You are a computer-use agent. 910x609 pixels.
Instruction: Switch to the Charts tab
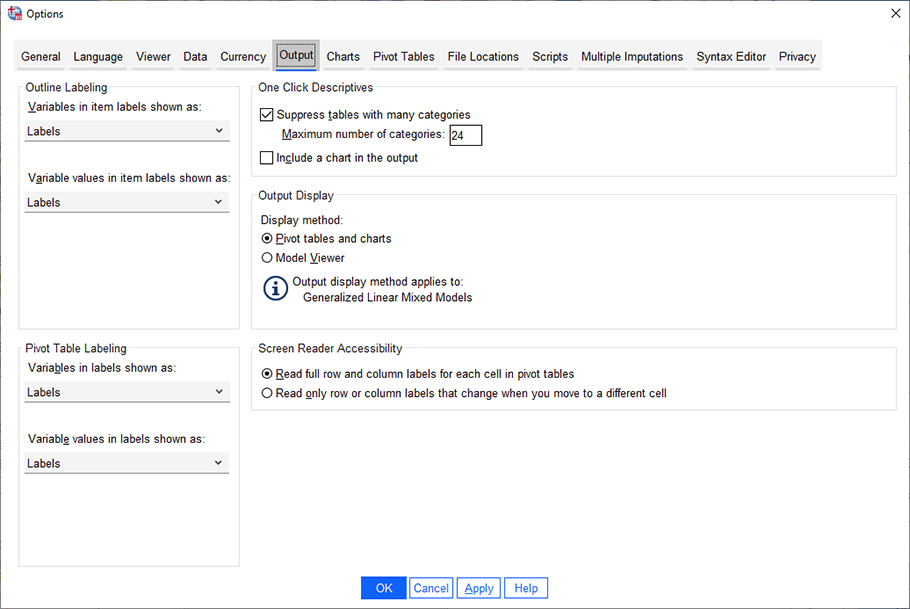click(343, 57)
